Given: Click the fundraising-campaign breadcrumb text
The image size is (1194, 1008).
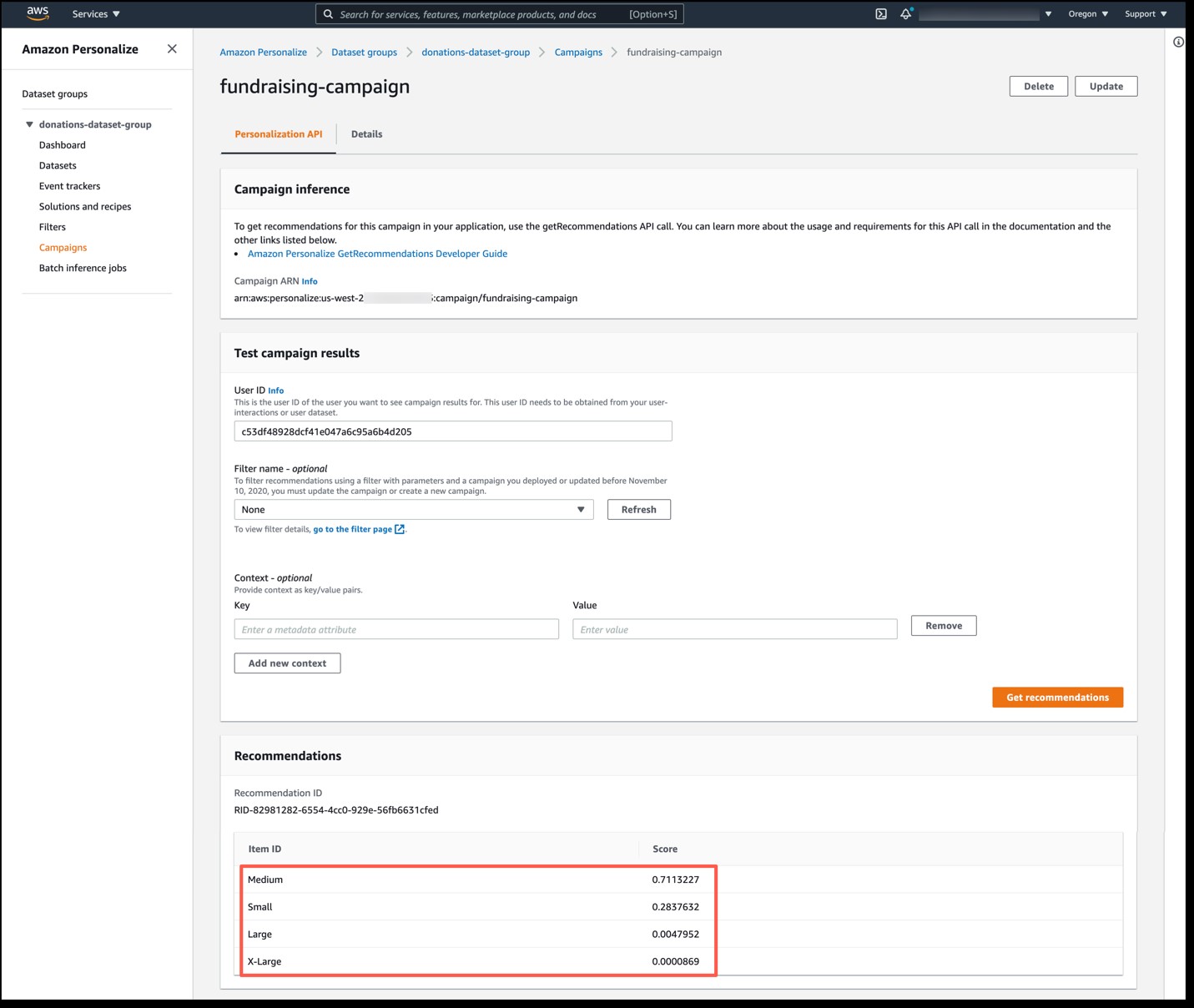Looking at the screenshot, I should (x=674, y=53).
